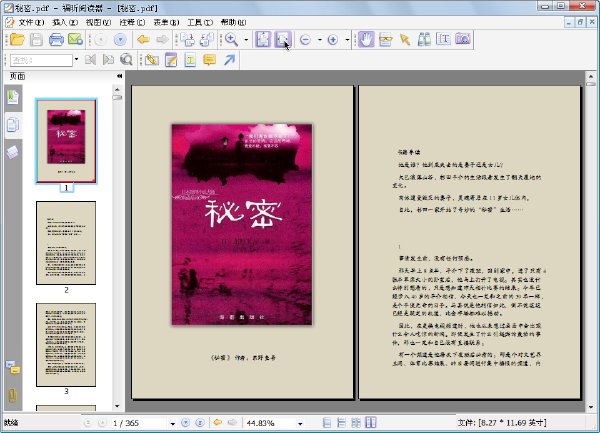Viewport: 600px width, 433px height.
Task: Select the Zoom In magnifier tool
Action: point(232,39)
